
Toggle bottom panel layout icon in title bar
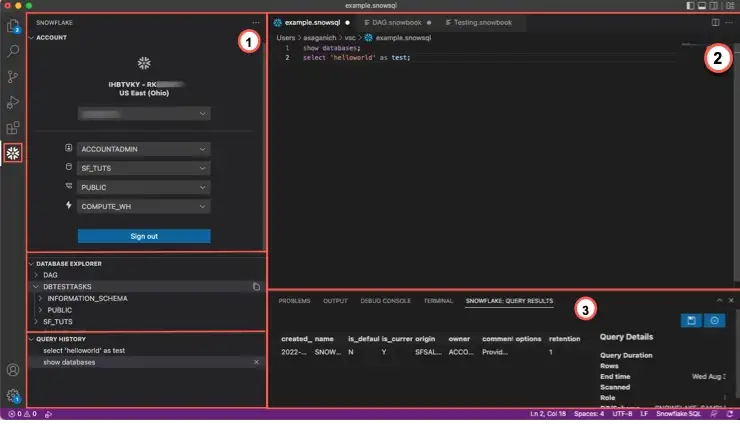coord(702,6)
